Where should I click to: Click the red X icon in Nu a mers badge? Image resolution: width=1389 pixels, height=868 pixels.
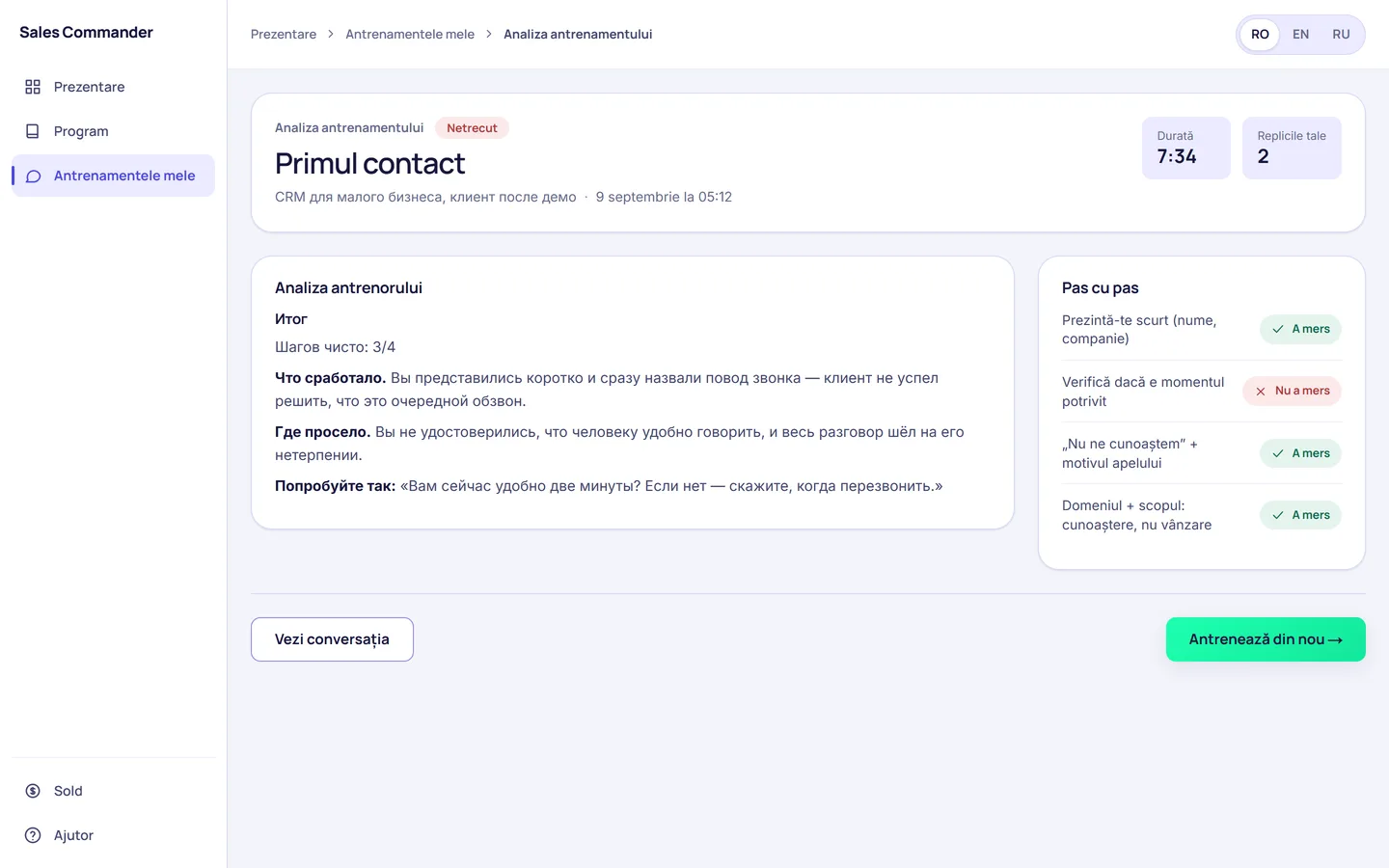click(1261, 392)
